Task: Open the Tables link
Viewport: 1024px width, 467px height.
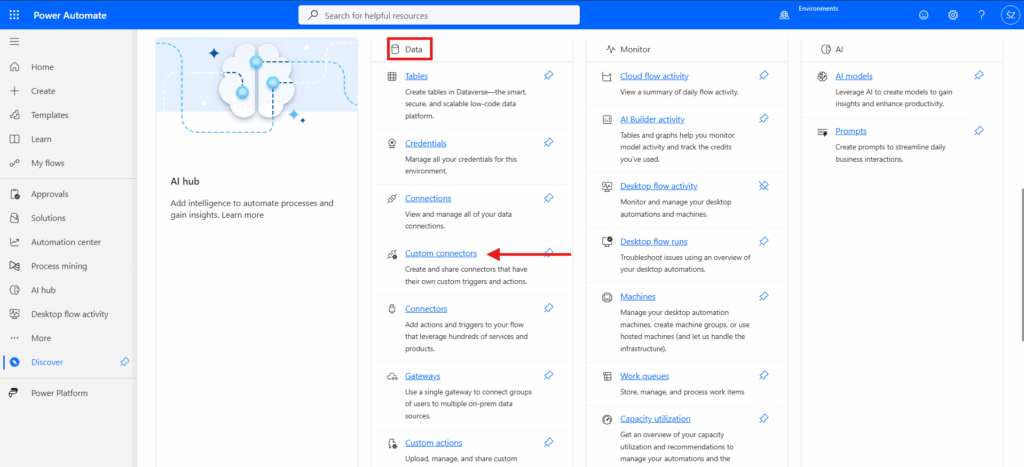Action: click(416, 76)
